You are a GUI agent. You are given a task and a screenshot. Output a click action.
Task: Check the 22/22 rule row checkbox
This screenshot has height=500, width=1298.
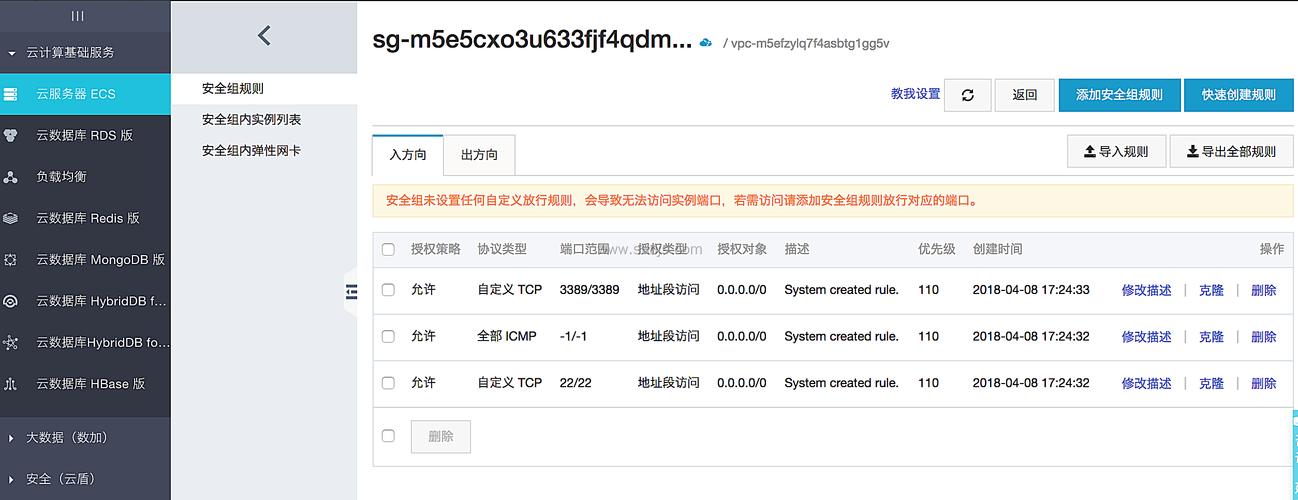[x=388, y=383]
